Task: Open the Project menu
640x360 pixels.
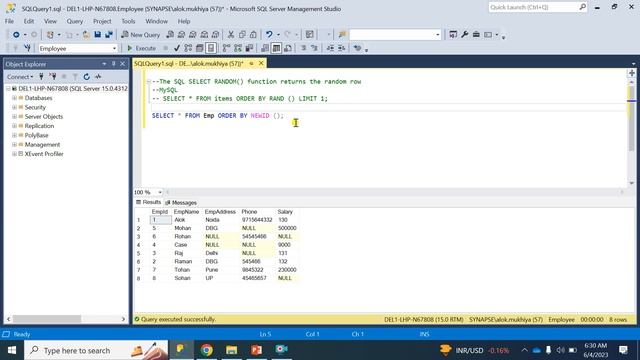Action: click(102, 21)
